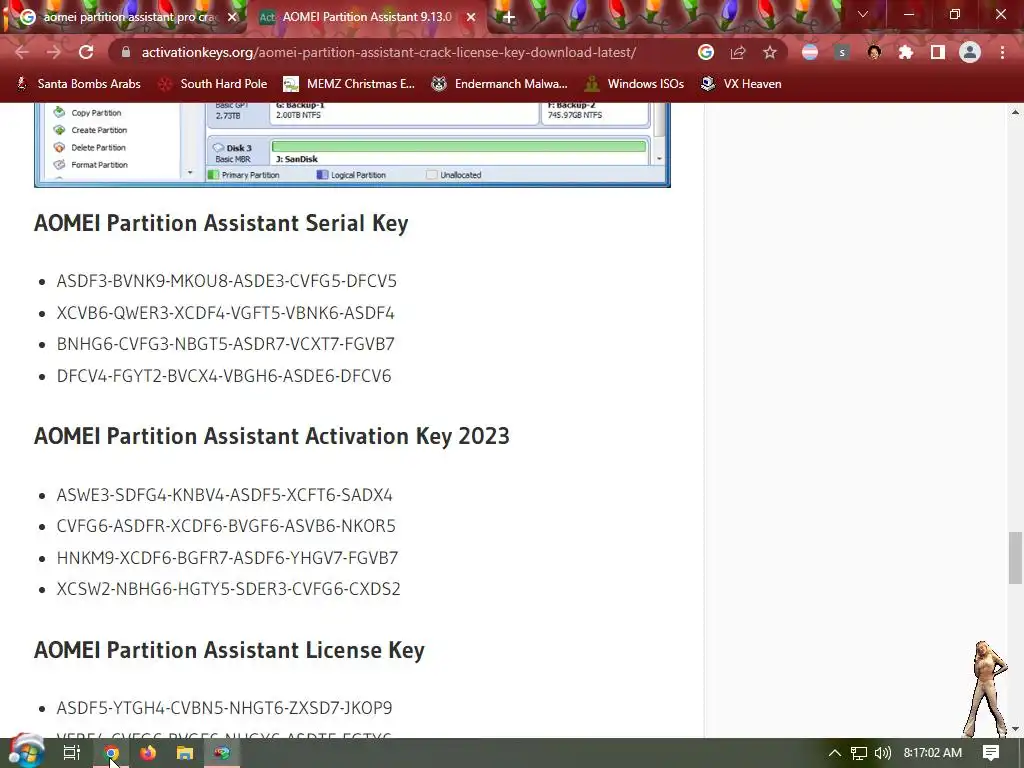Click the activation key ASWE3-SDFG4-KNBV4

pyautogui.click(x=225, y=495)
